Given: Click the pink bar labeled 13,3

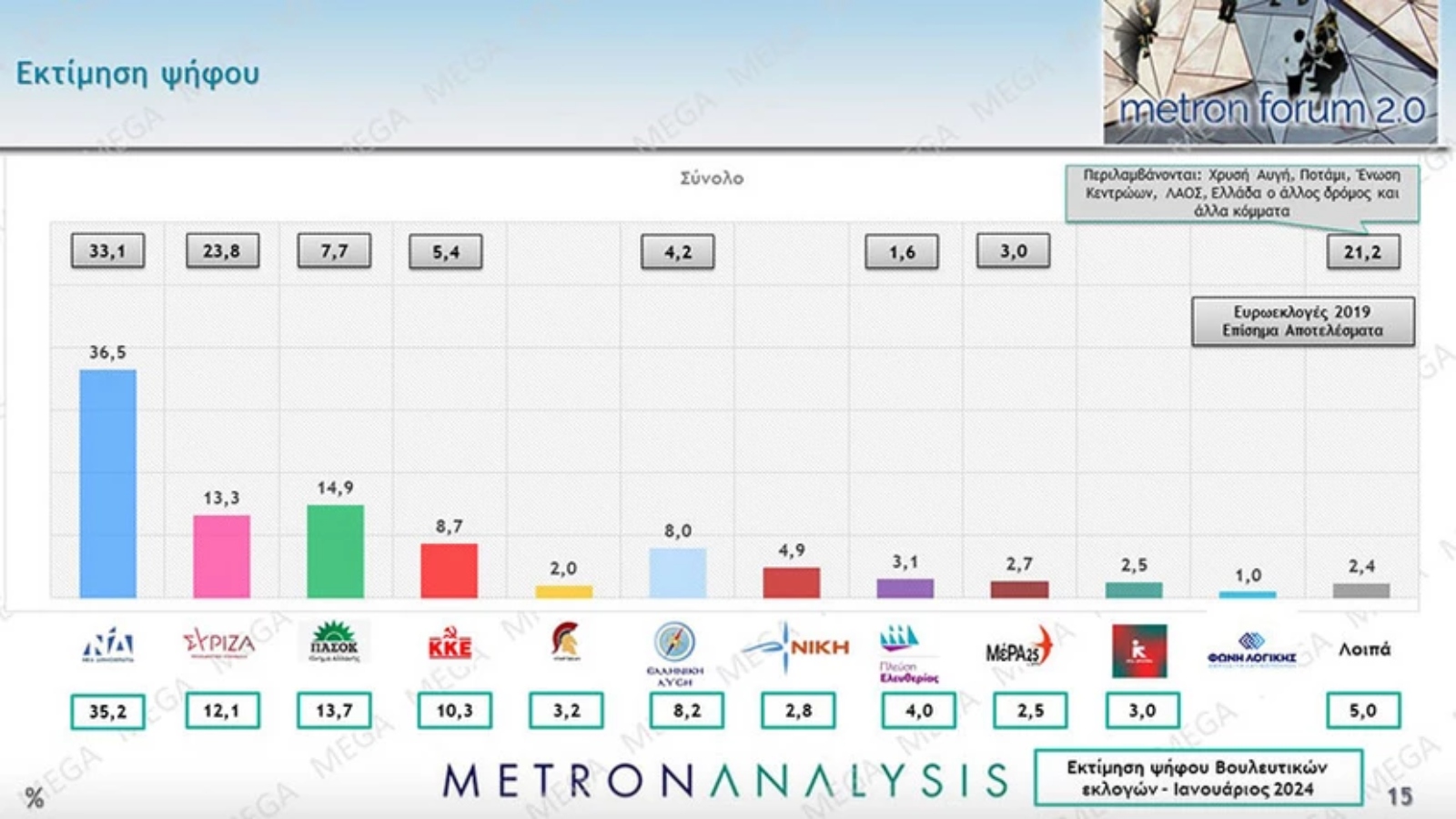Looking at the screenshot, I should (221, 556).
